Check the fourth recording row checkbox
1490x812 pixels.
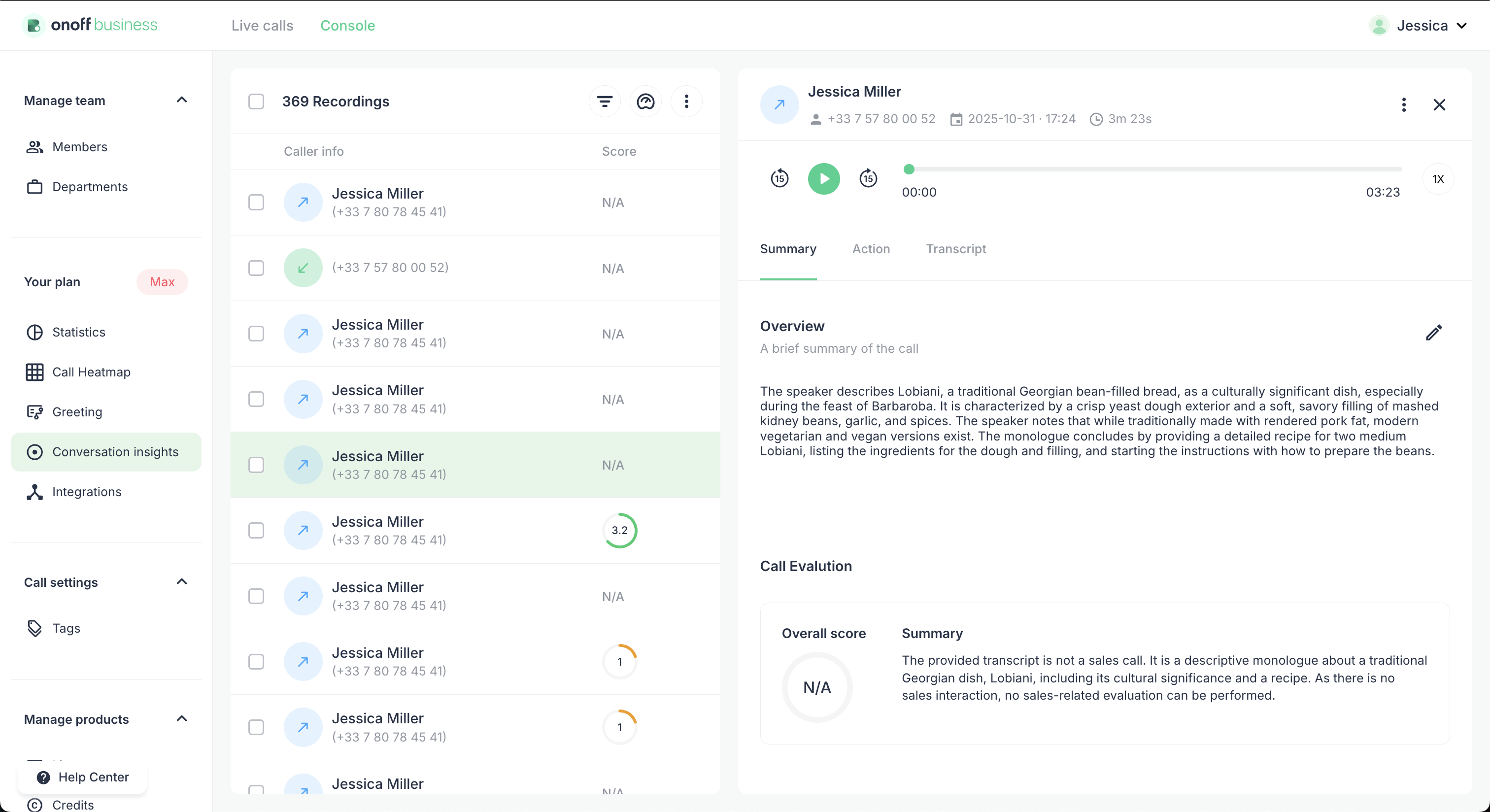(x=256, y=399)
